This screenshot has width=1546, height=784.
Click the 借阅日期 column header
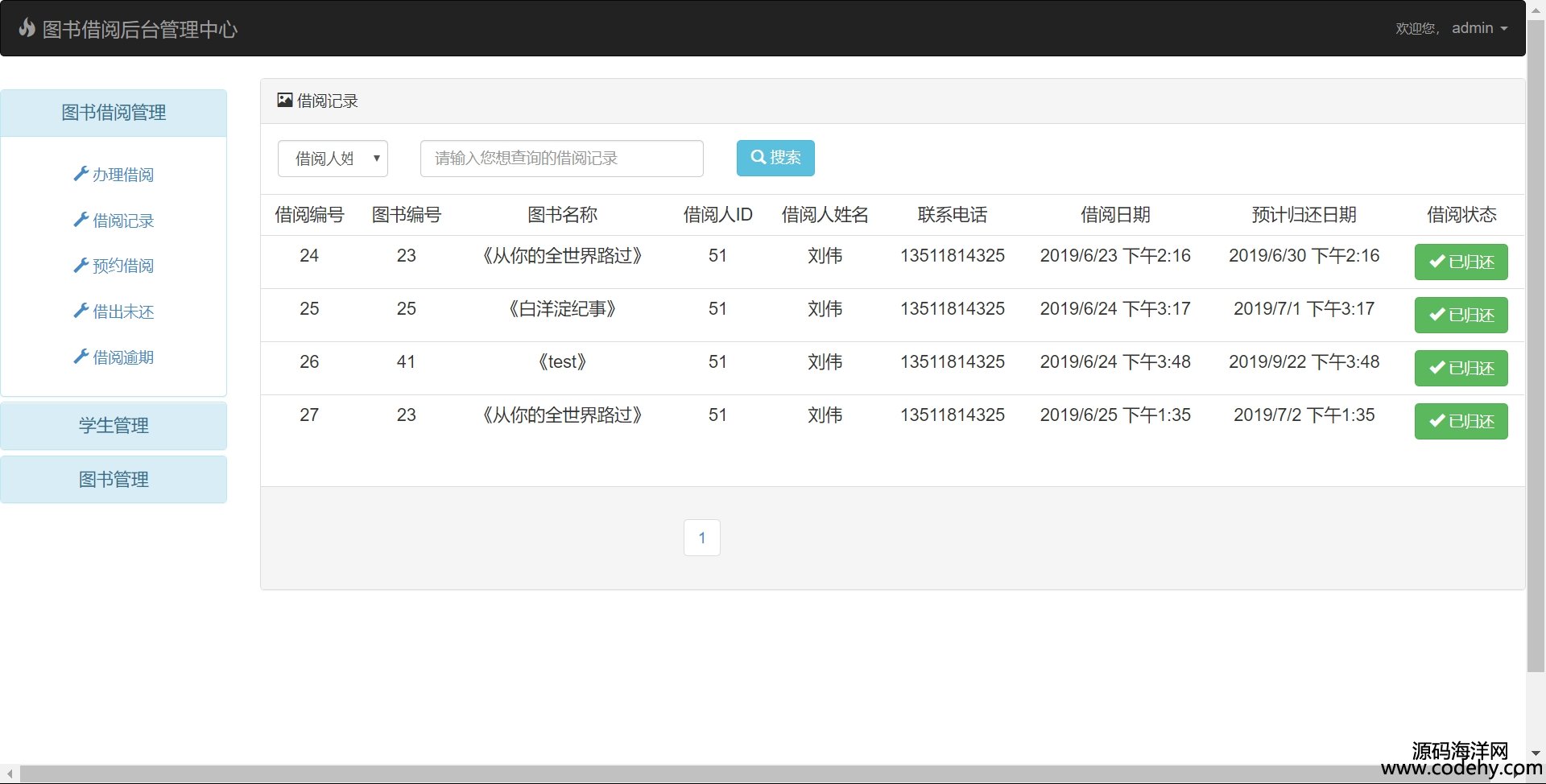[1115, 215]
